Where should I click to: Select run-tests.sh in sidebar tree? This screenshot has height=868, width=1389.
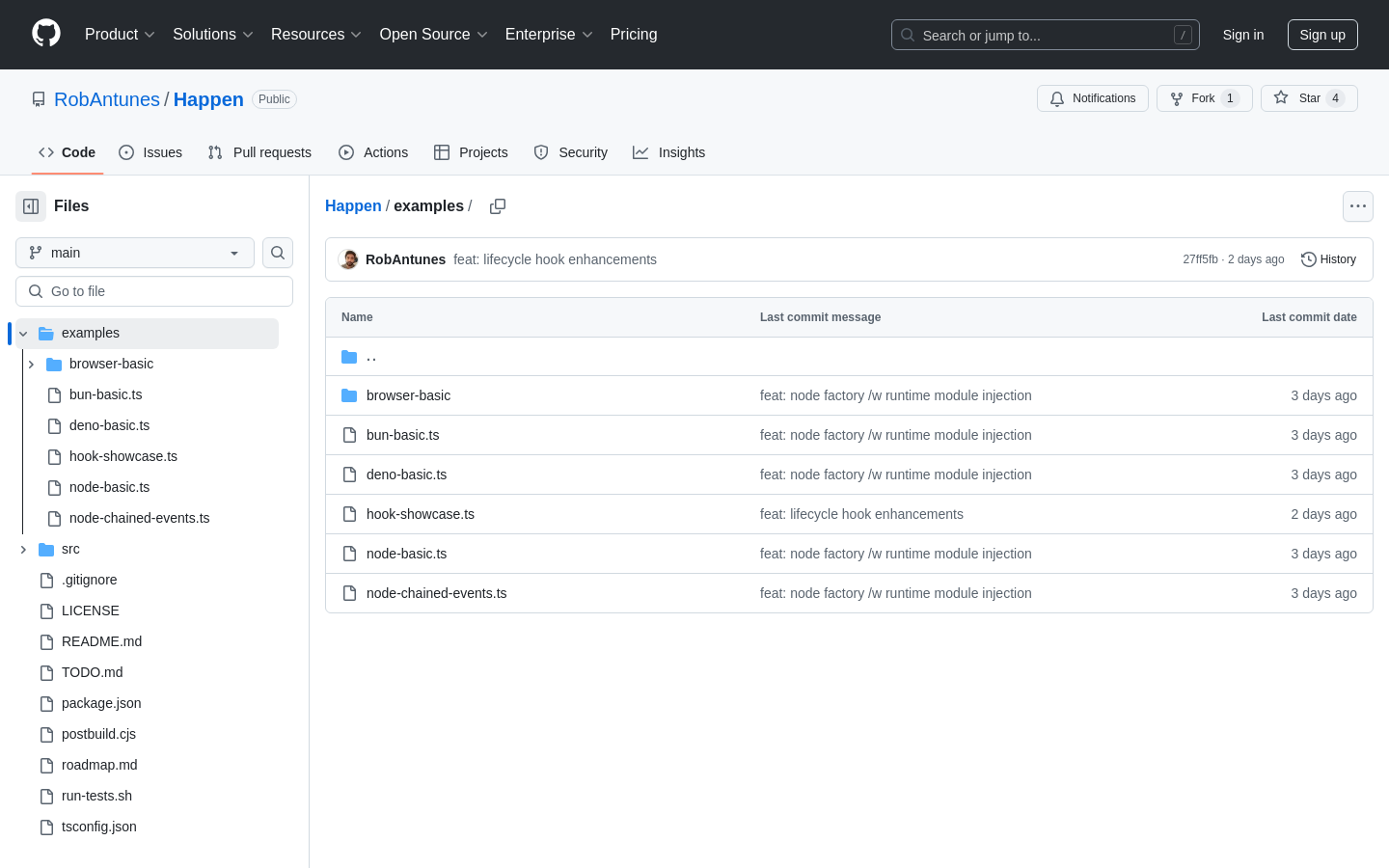pos(96,796)
